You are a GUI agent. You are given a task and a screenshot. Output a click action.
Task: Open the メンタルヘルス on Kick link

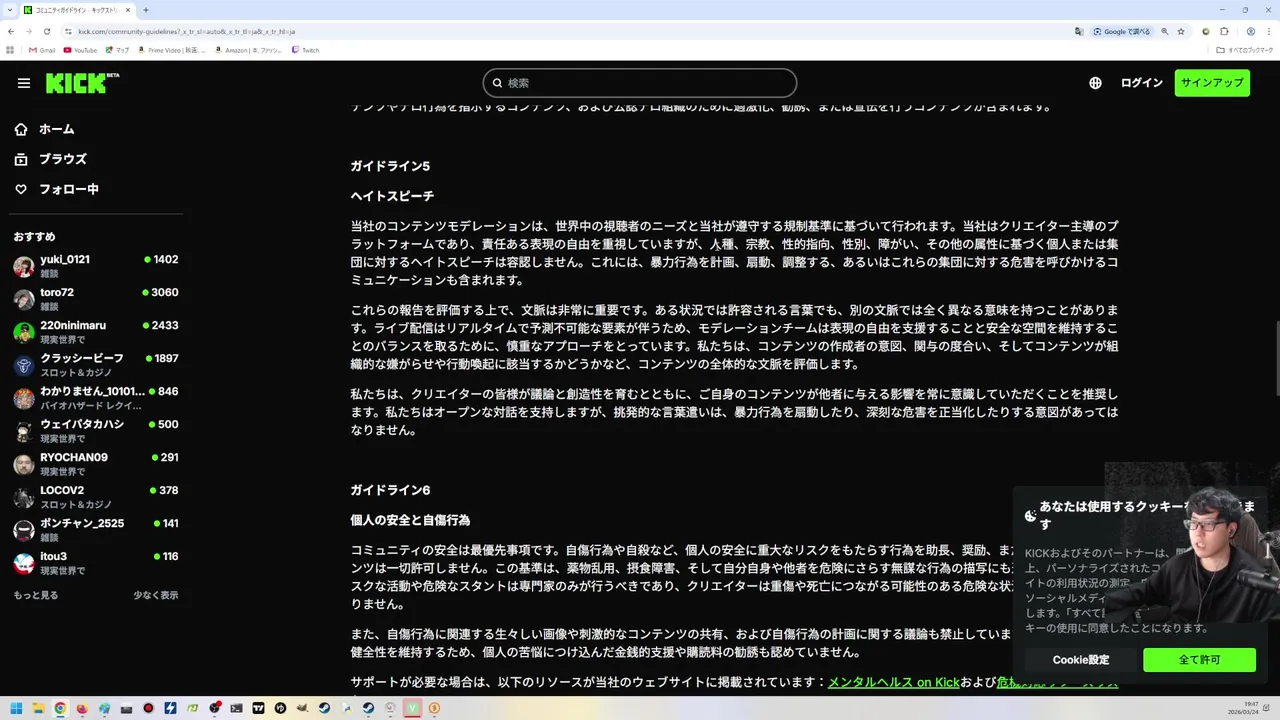coord(893,682)
